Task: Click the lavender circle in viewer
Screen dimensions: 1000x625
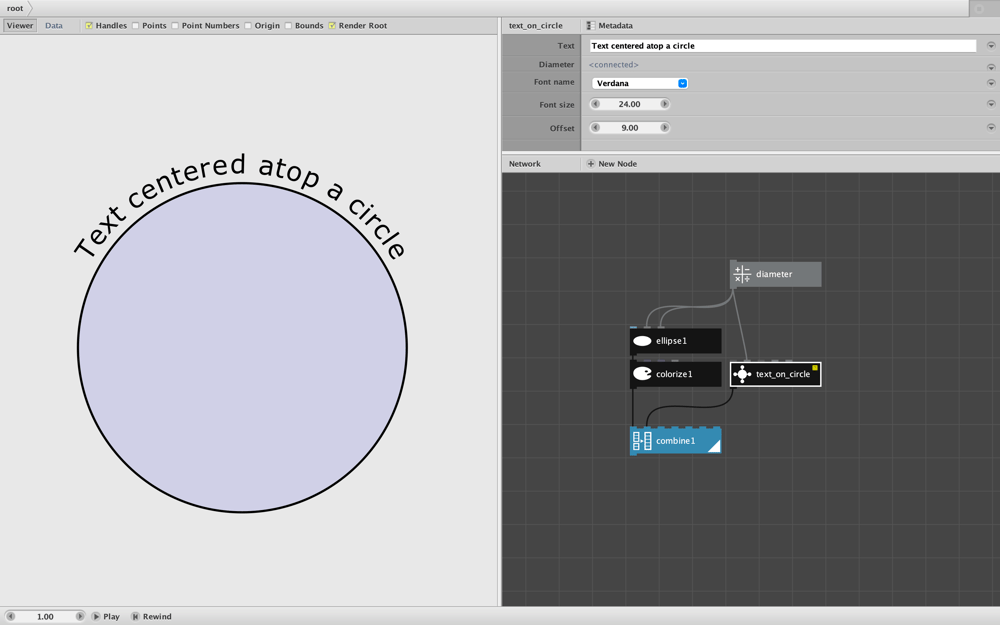Action: pyautogui.click(x=242, y=348)
